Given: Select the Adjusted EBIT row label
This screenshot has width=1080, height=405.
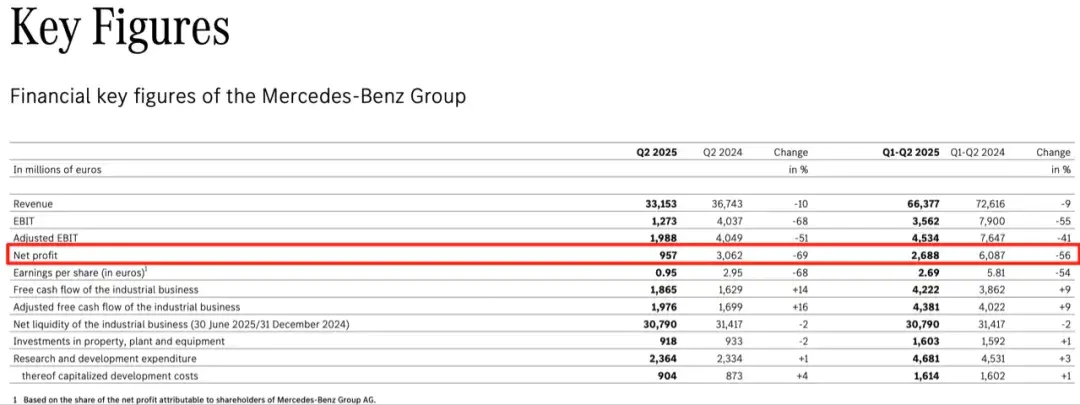Looking at the screenshot, I should 45,238.
